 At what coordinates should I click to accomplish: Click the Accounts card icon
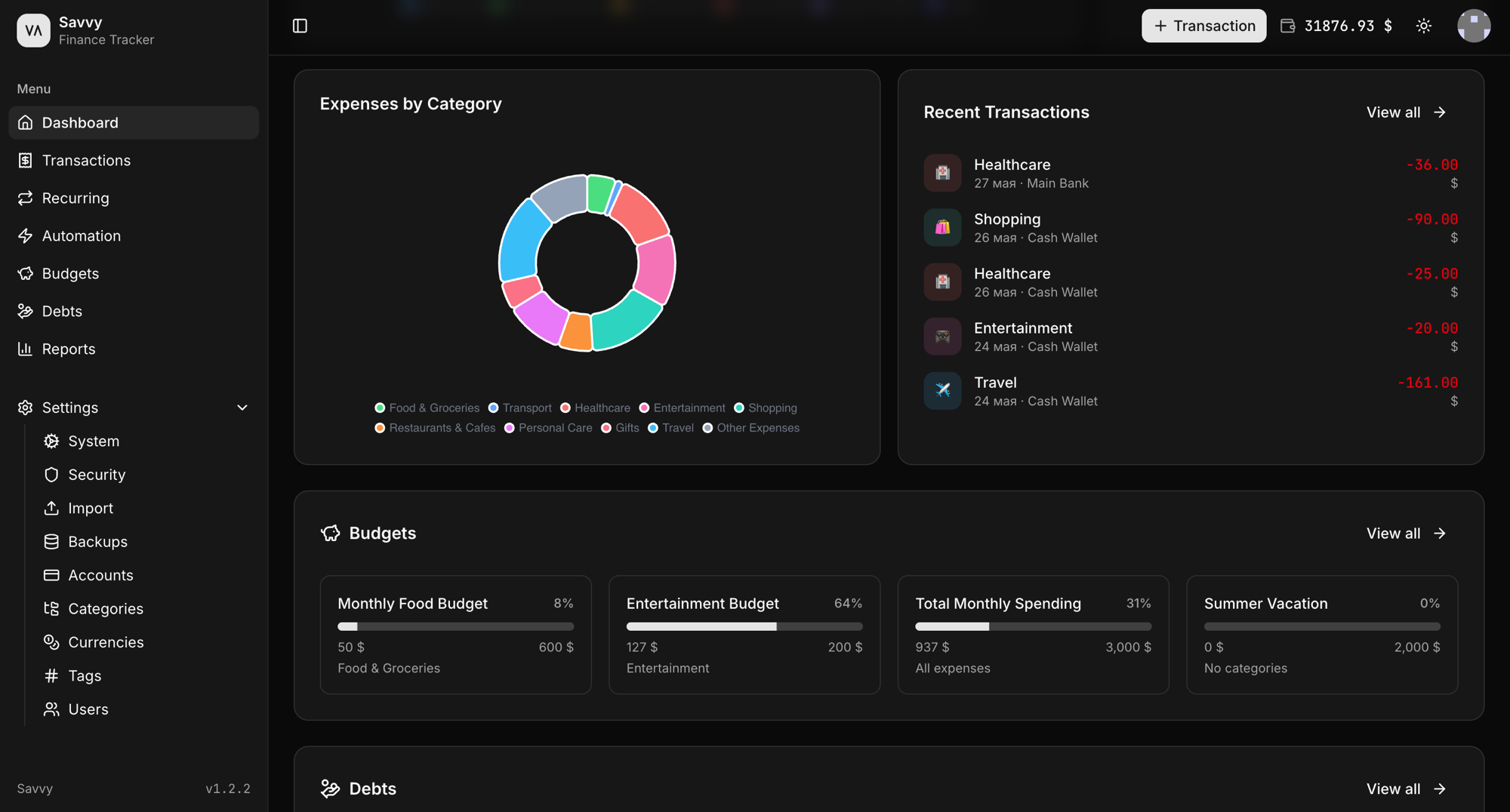51,575
